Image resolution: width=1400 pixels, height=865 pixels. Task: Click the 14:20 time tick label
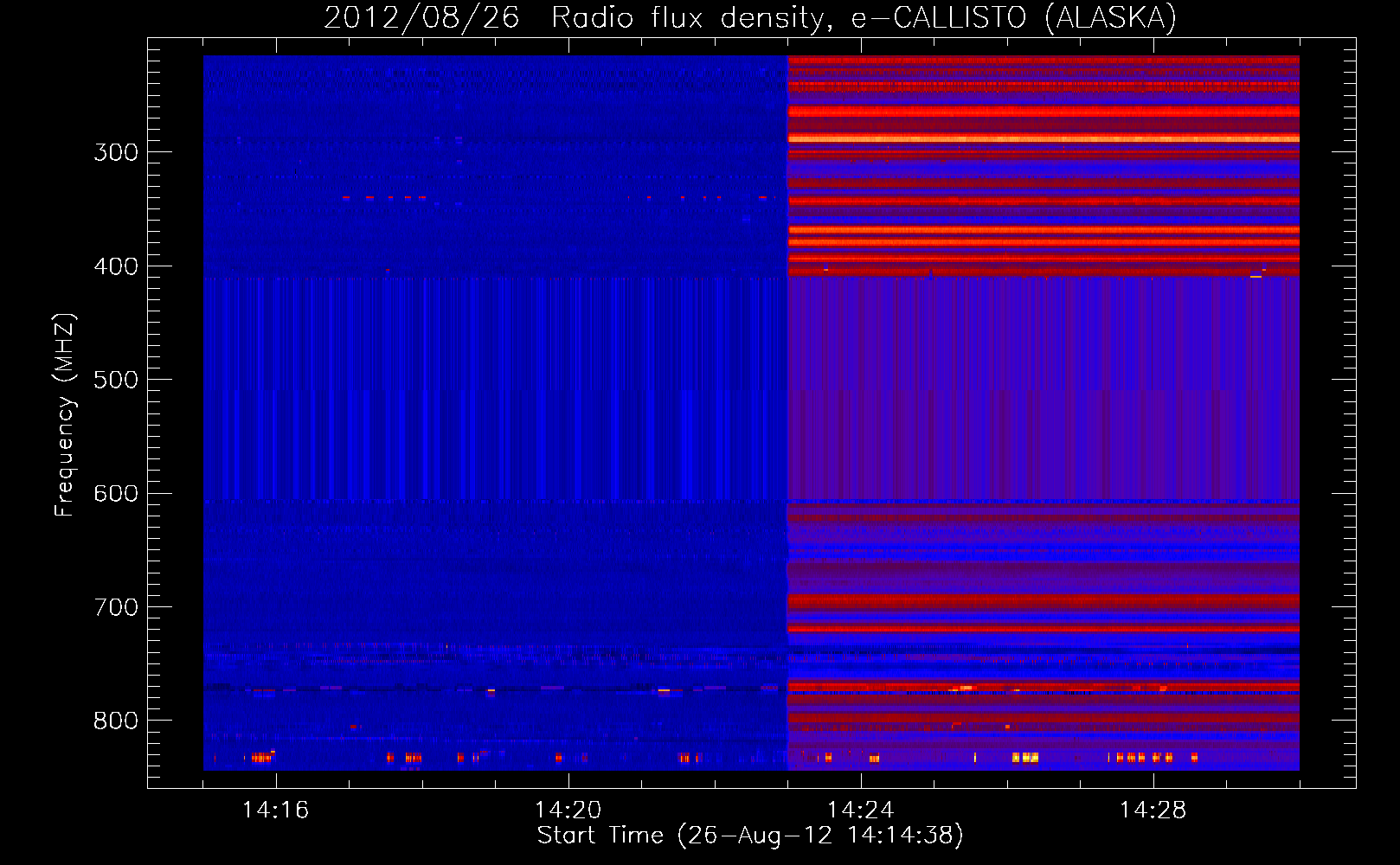568,810
